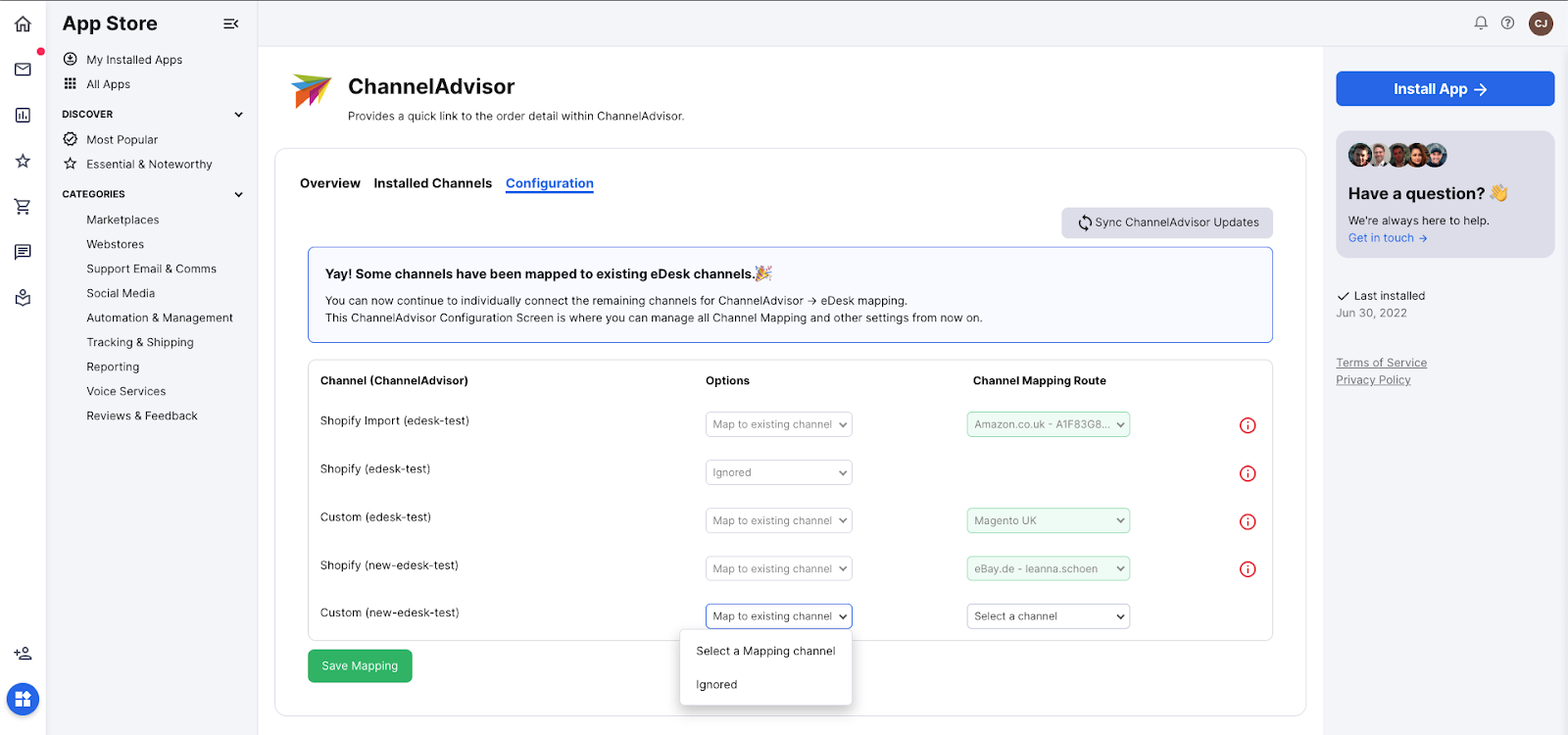Open Privacy Policy link

pyautogui.click(x=1374, y=380)
